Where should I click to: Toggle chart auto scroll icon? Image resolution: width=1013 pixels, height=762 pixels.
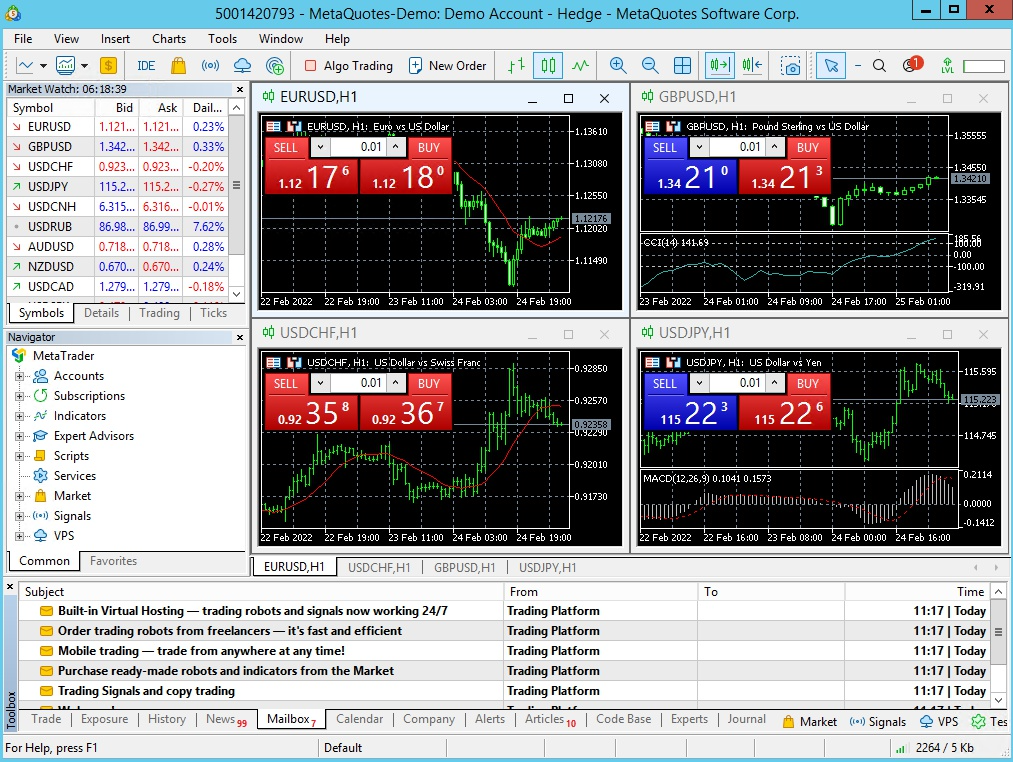coord(720,65)
